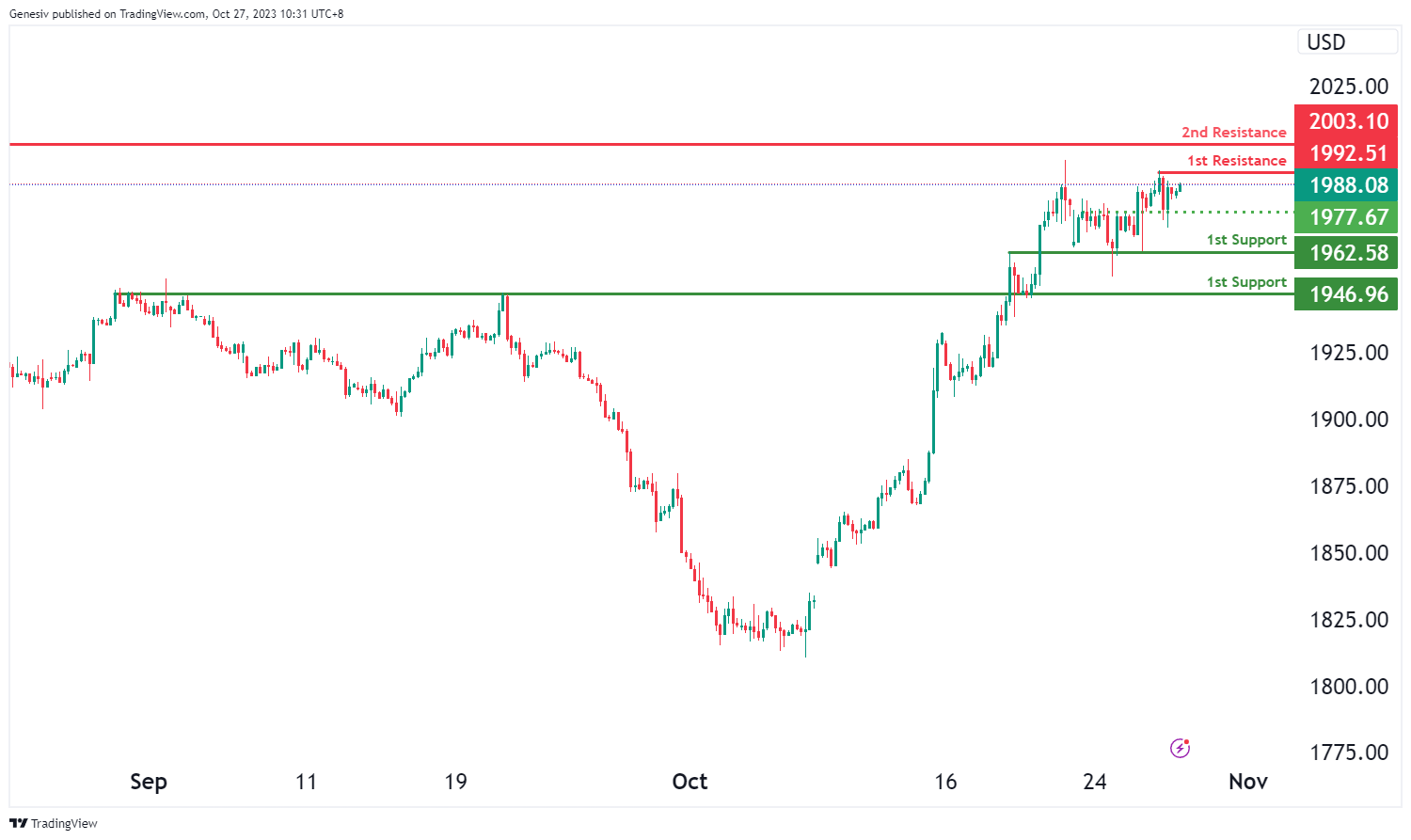The image size is (1411, 840).
Task: Click the 1800.00 level on price axis
Action: [1349, 687]
